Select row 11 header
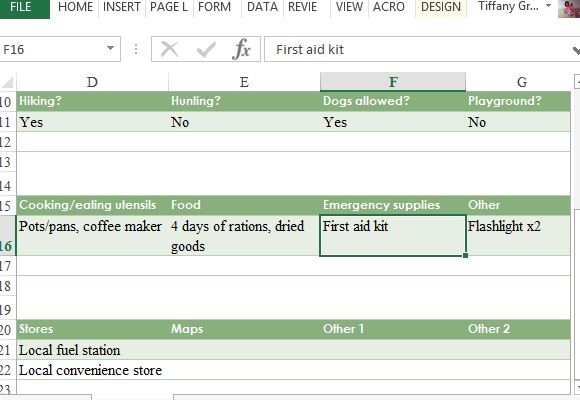 [7, 122]
